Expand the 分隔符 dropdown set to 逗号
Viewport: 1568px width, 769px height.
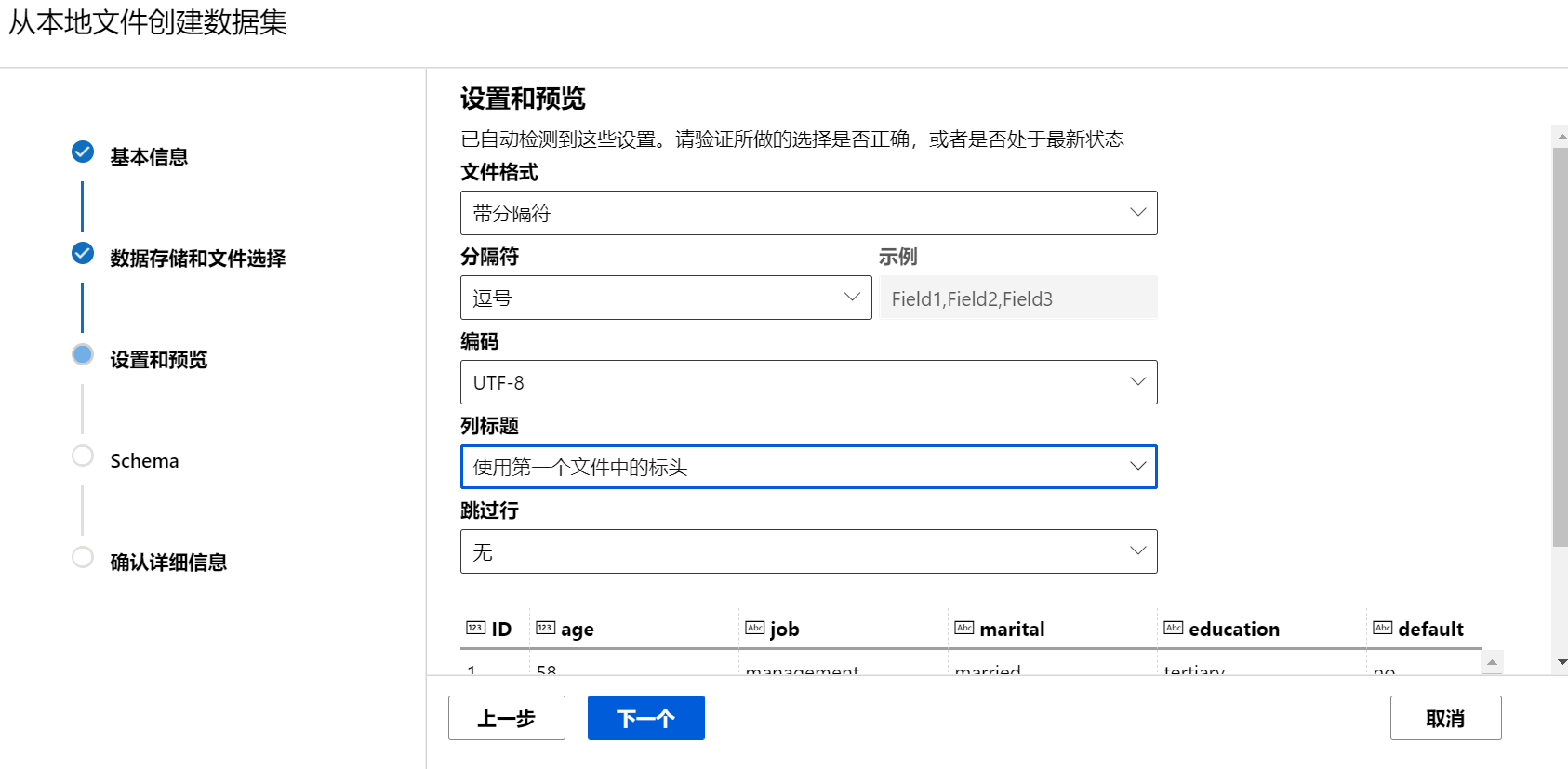(665, 298)
